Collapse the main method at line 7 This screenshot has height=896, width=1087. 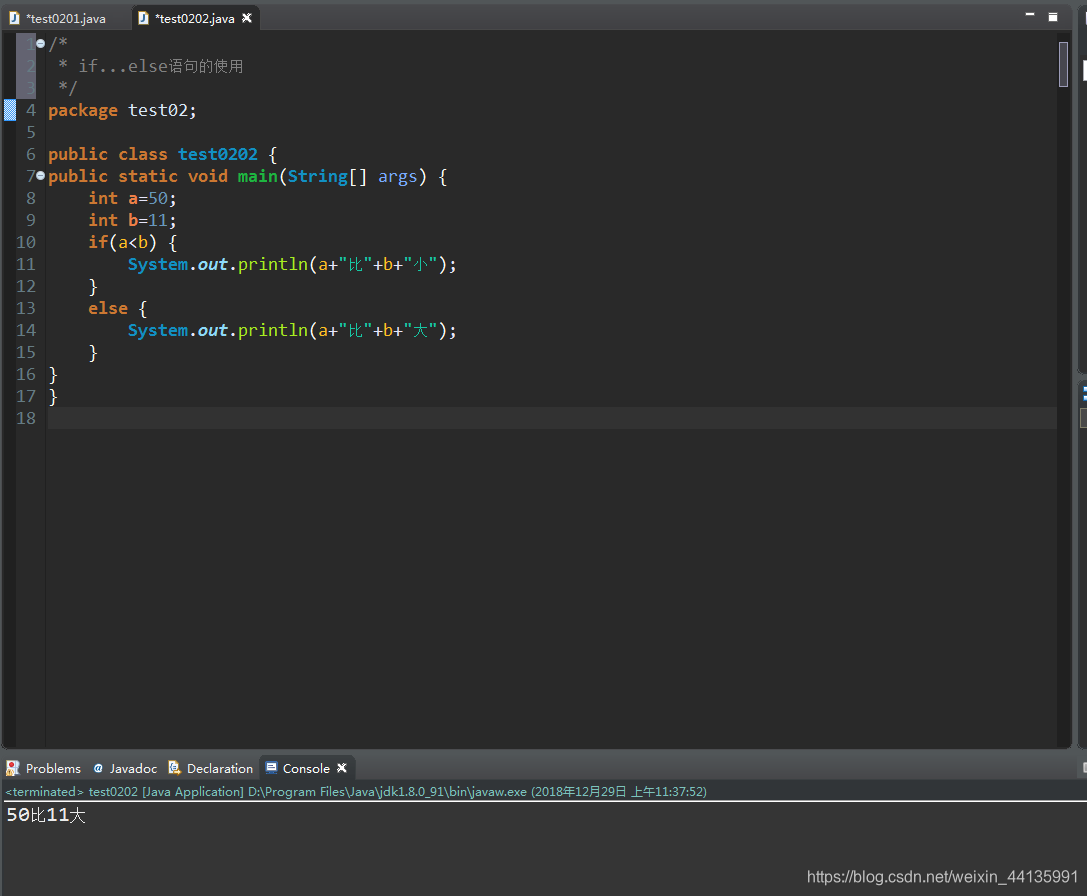(41, 176)
